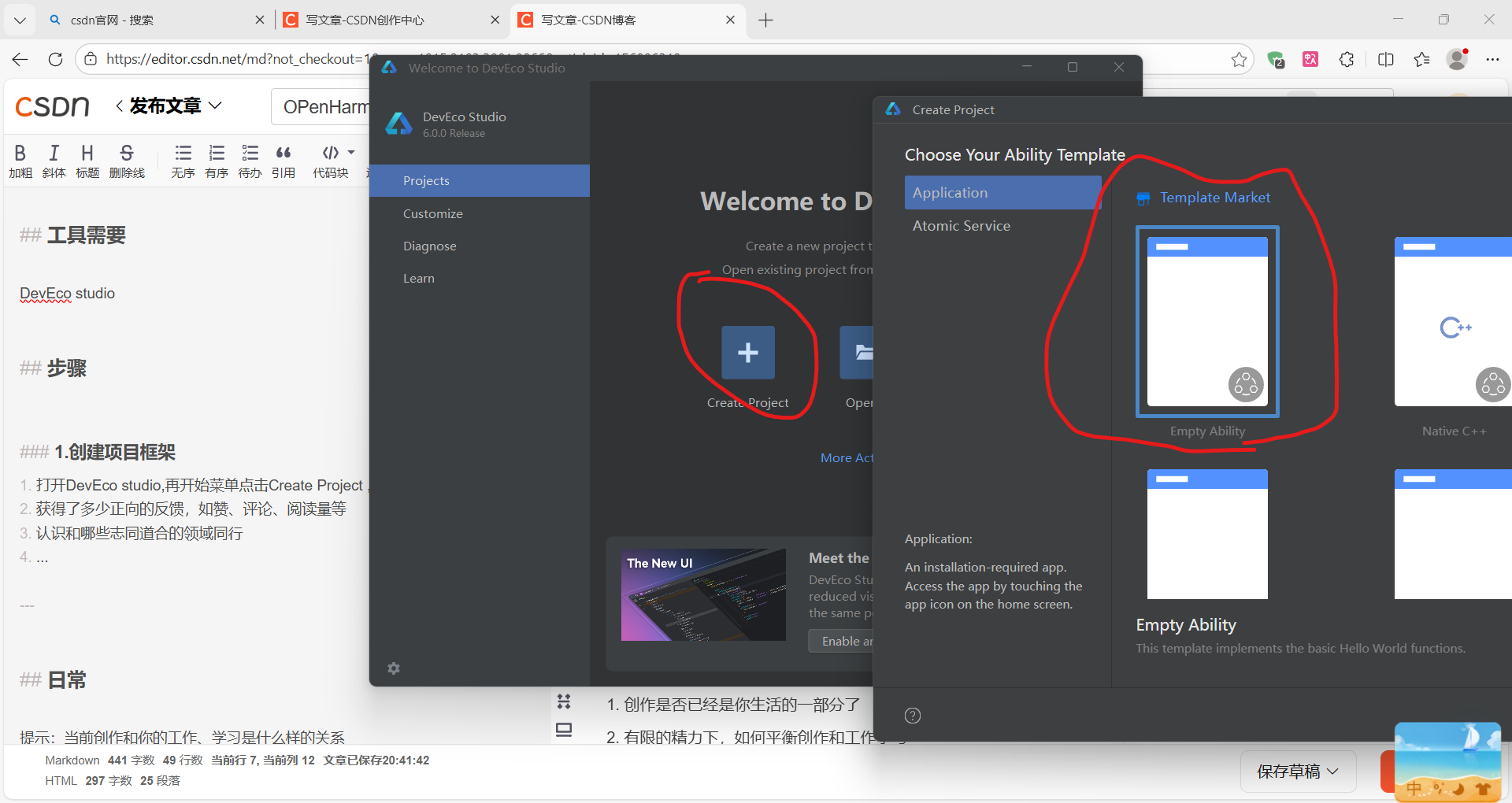The height and width of the screenshot is (803, 1512).
Task: Open the browser favorites list
Action: [1421, 59]
